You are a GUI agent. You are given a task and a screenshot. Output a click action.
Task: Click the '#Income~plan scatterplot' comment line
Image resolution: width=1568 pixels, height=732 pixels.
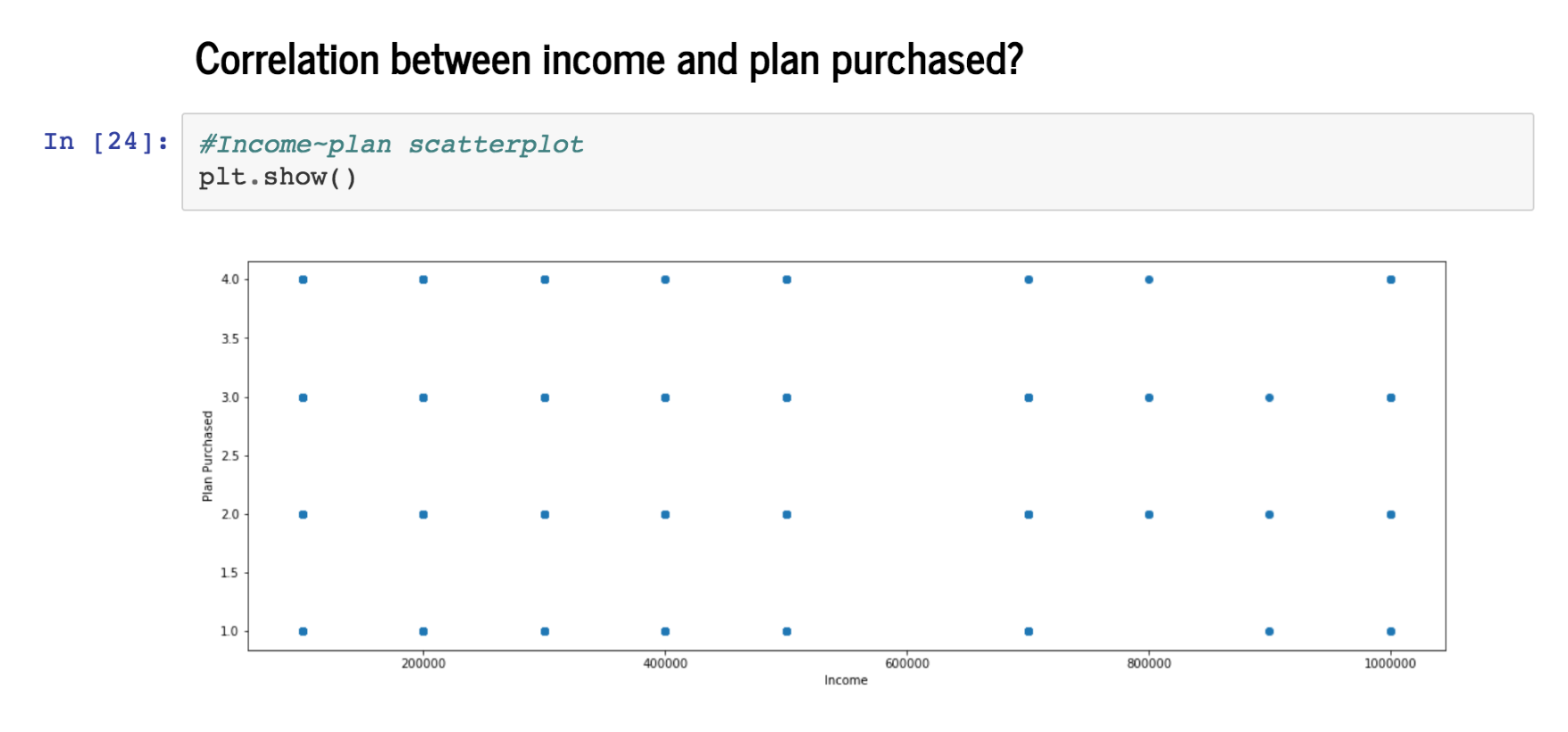(x=391, y=145)
